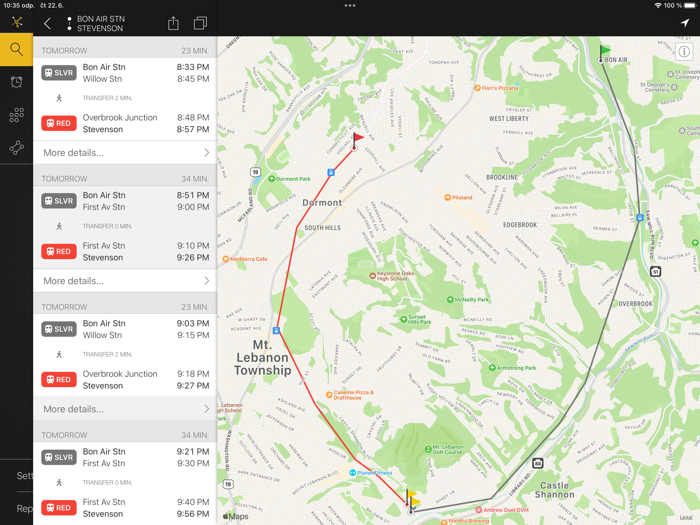The height and width of the screenshot is (525, 700).
Task: Tap the Sunset Hills Park map pin
Action: tap(404, 319)
